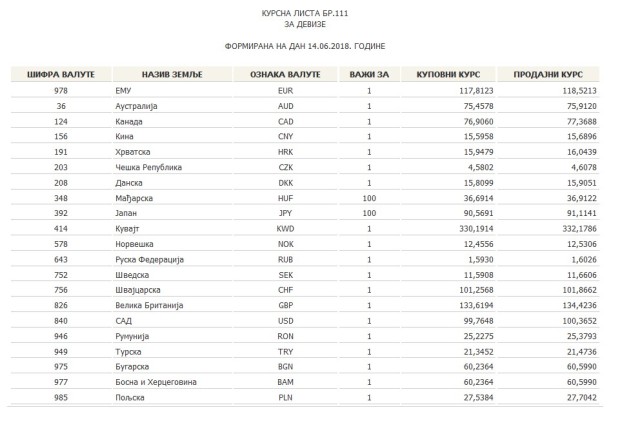
Task: Click the КУПОВНИ КУРС column header
Action: 448,74
